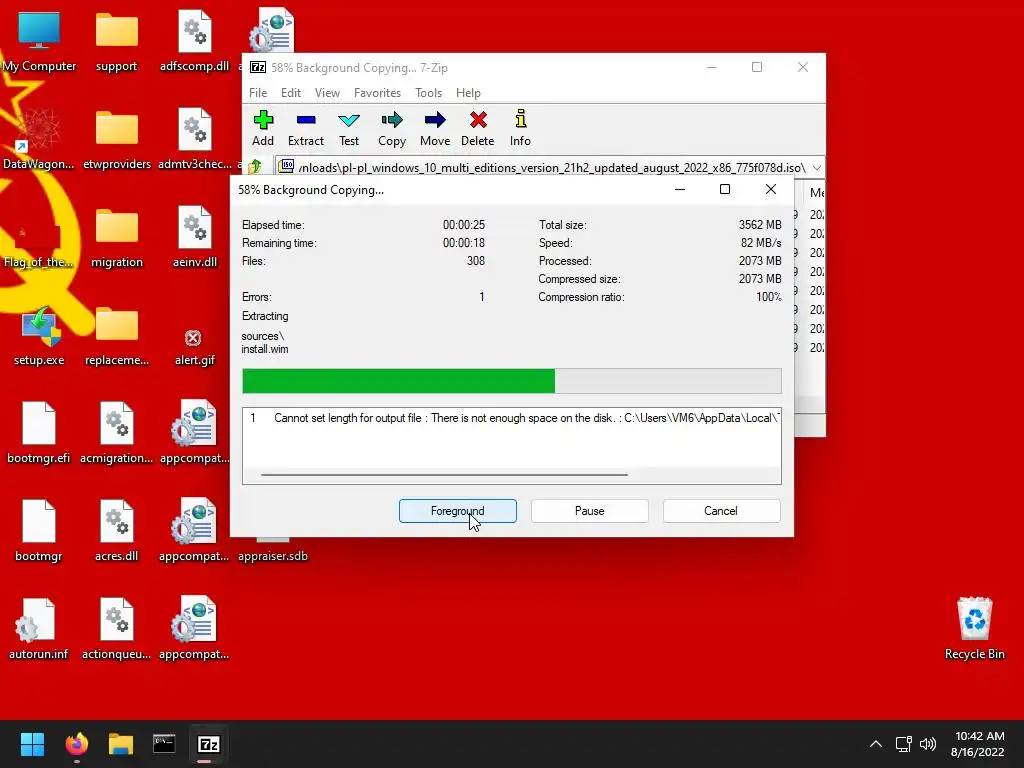Image resolution: width=1024 pixels, height=768 pixels.
Task: Open the Tools menu
Action: coord(428,93)
